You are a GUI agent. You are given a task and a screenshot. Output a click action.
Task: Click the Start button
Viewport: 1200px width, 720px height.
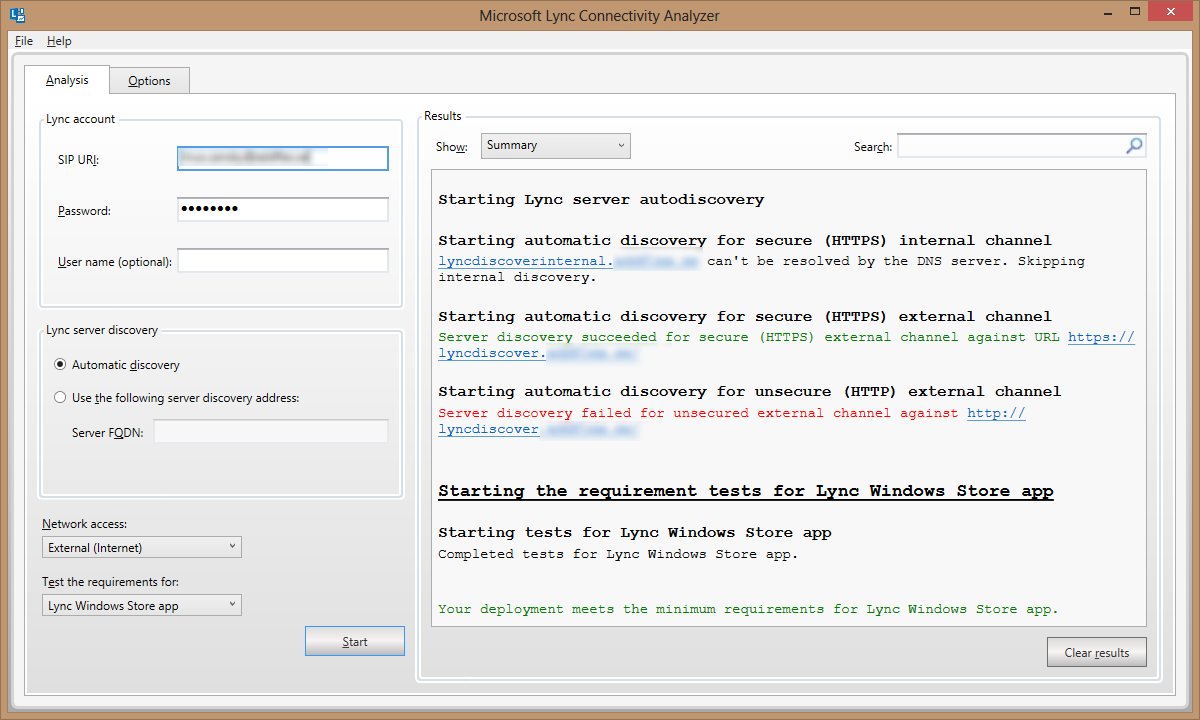click(355, 642)
